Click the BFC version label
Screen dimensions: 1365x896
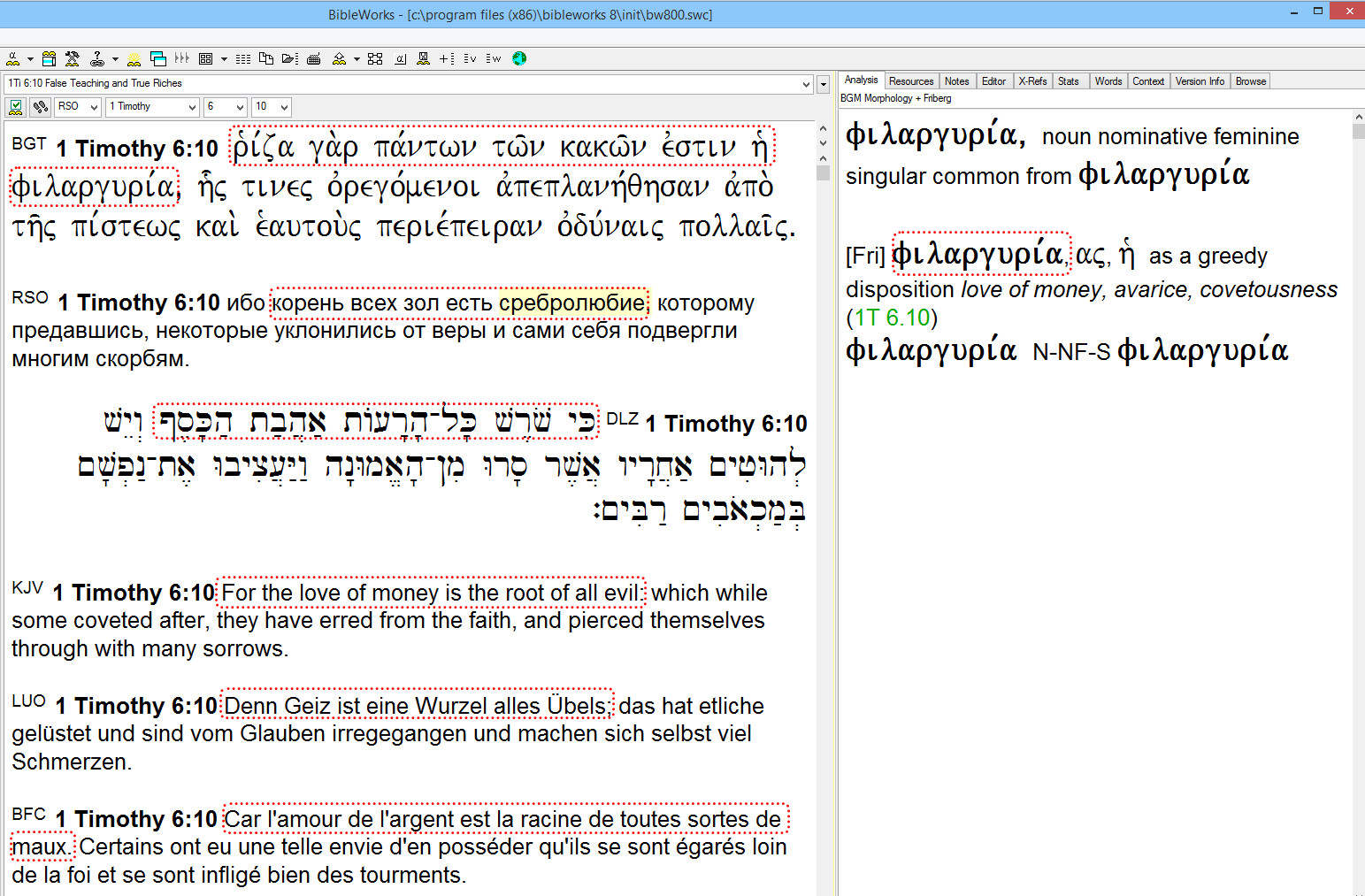tap(29, 814)
